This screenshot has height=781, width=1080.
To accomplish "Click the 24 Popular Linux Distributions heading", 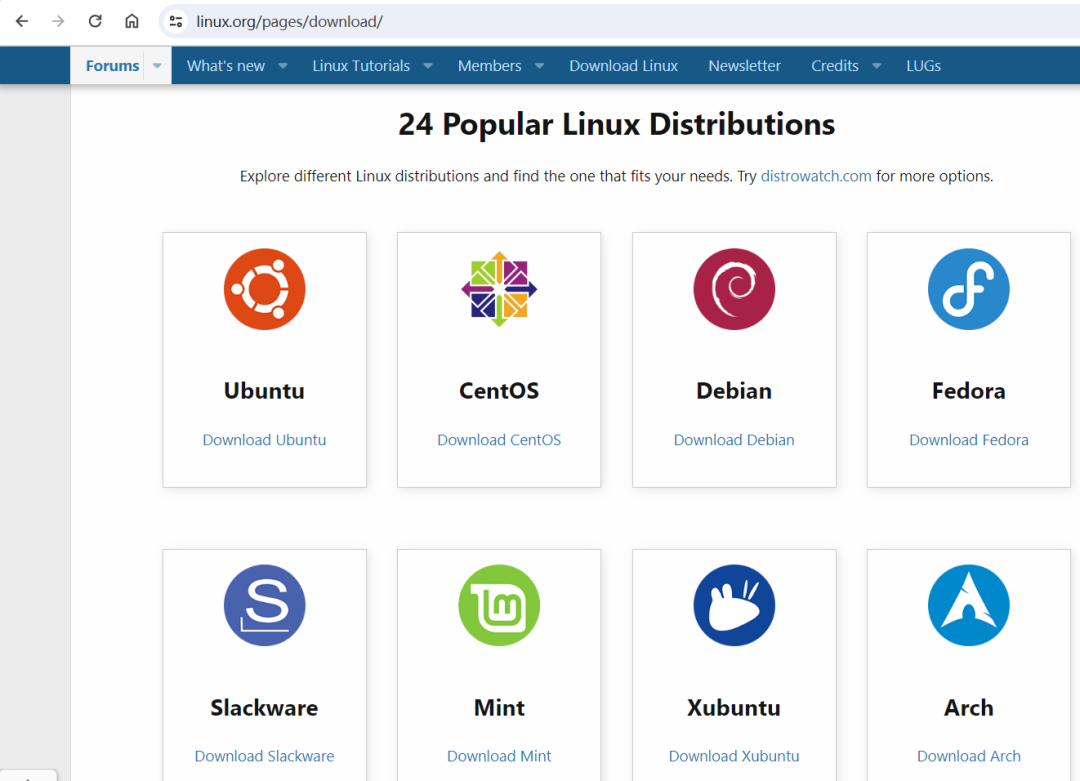I will coord(616,125).
